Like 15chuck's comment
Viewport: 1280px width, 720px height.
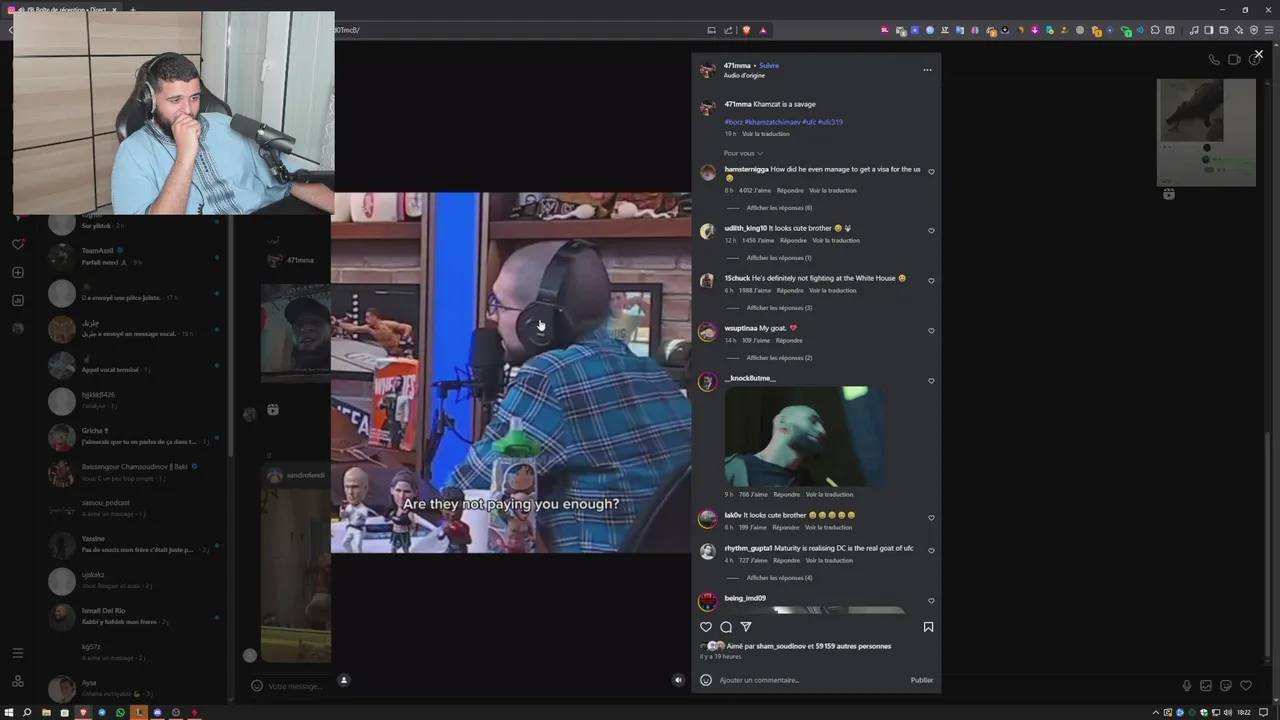[x=931, y=281]
